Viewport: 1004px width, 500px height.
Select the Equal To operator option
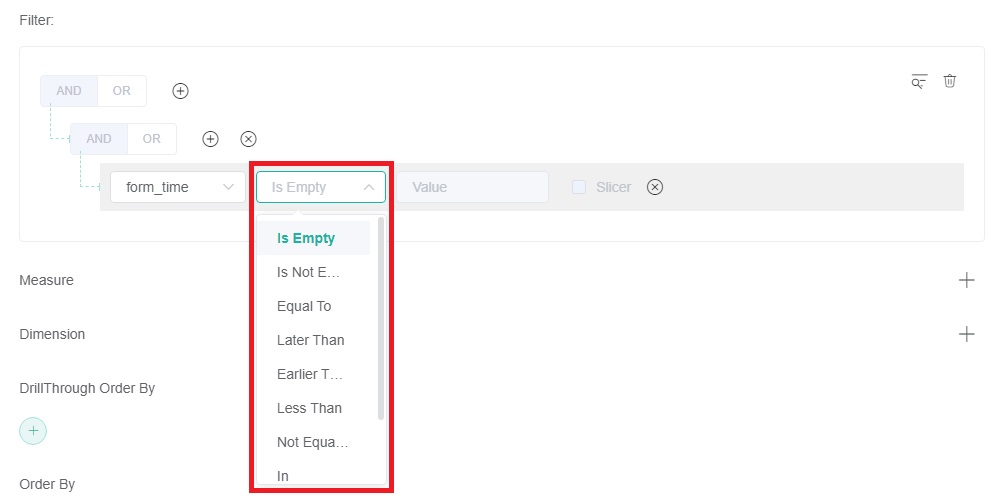pyautogui.click(x=304, y=306)
